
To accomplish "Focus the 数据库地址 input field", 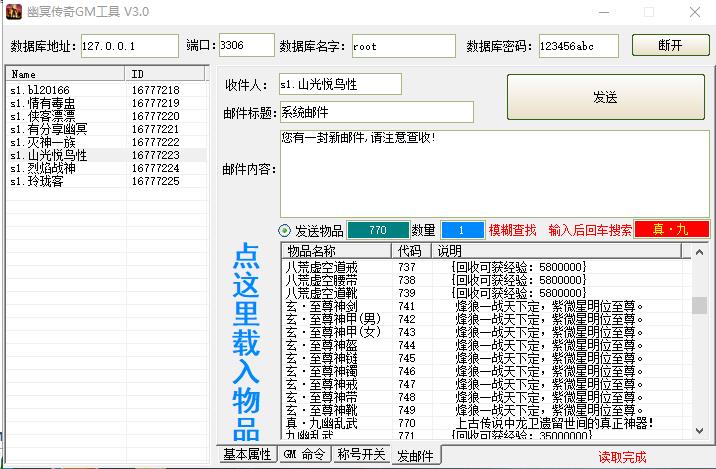I will pyautogui.click(x=129, y=46).
